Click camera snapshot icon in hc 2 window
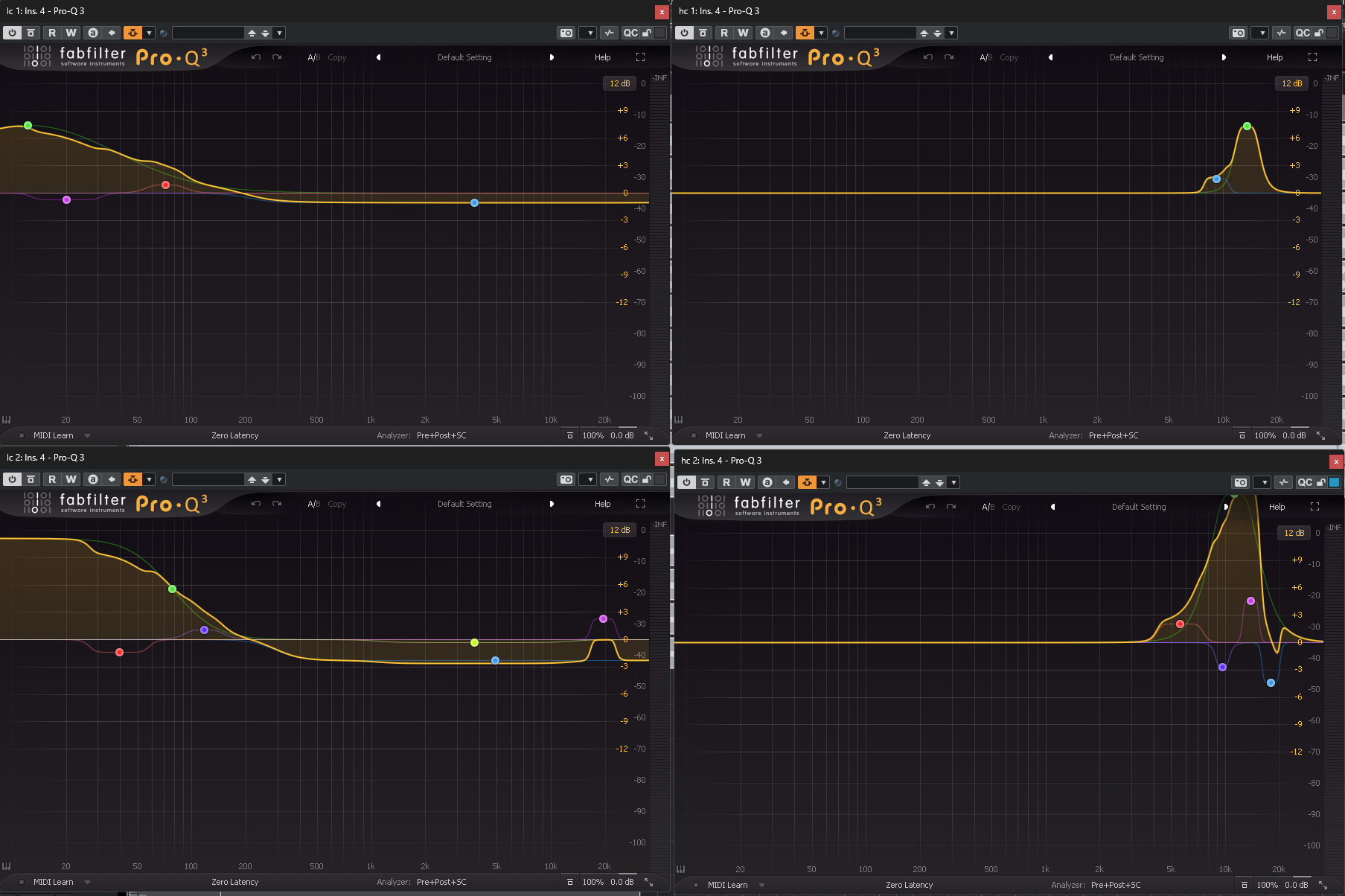Viewport: 1345px width, 896px height. pyautogui.click(x=1241, y=482)
